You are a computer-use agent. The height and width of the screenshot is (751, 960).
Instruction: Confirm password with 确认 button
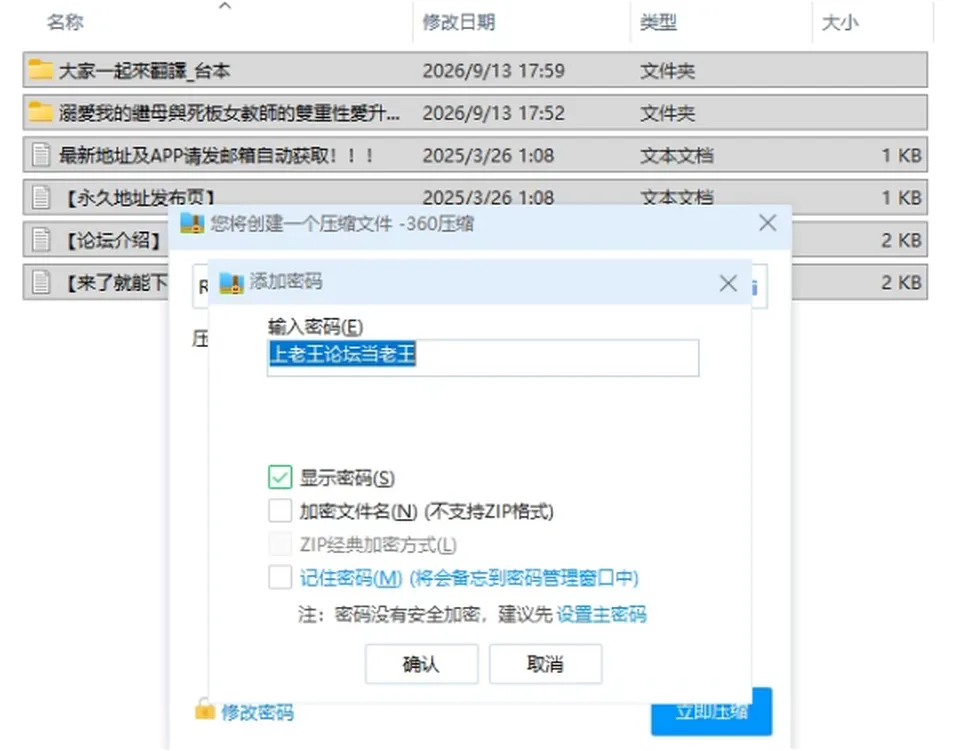point(421,663)
